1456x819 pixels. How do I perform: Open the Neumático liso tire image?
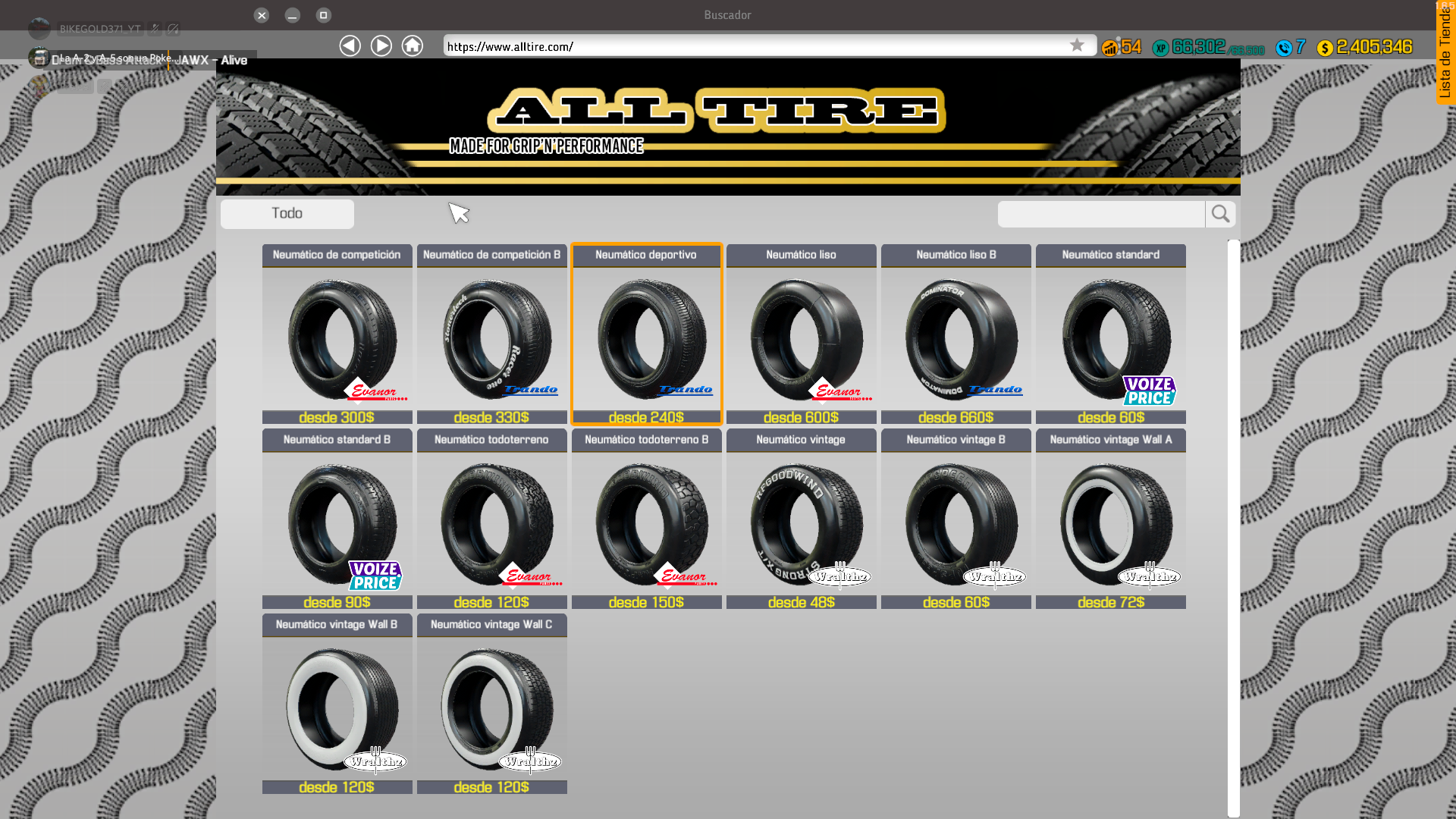pos(802,339)
